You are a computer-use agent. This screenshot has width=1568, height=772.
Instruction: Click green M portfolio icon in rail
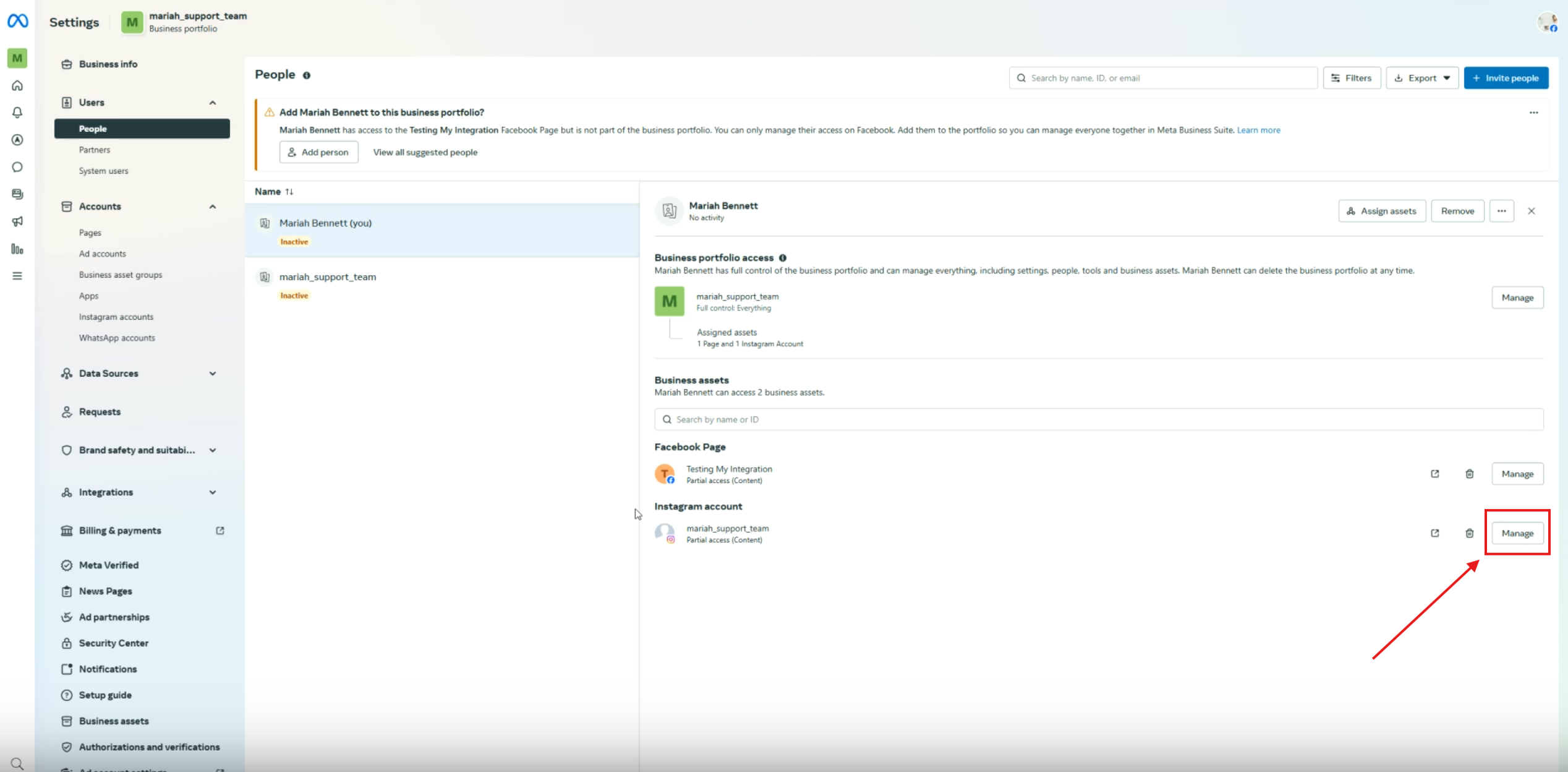(x=17, y=58)
